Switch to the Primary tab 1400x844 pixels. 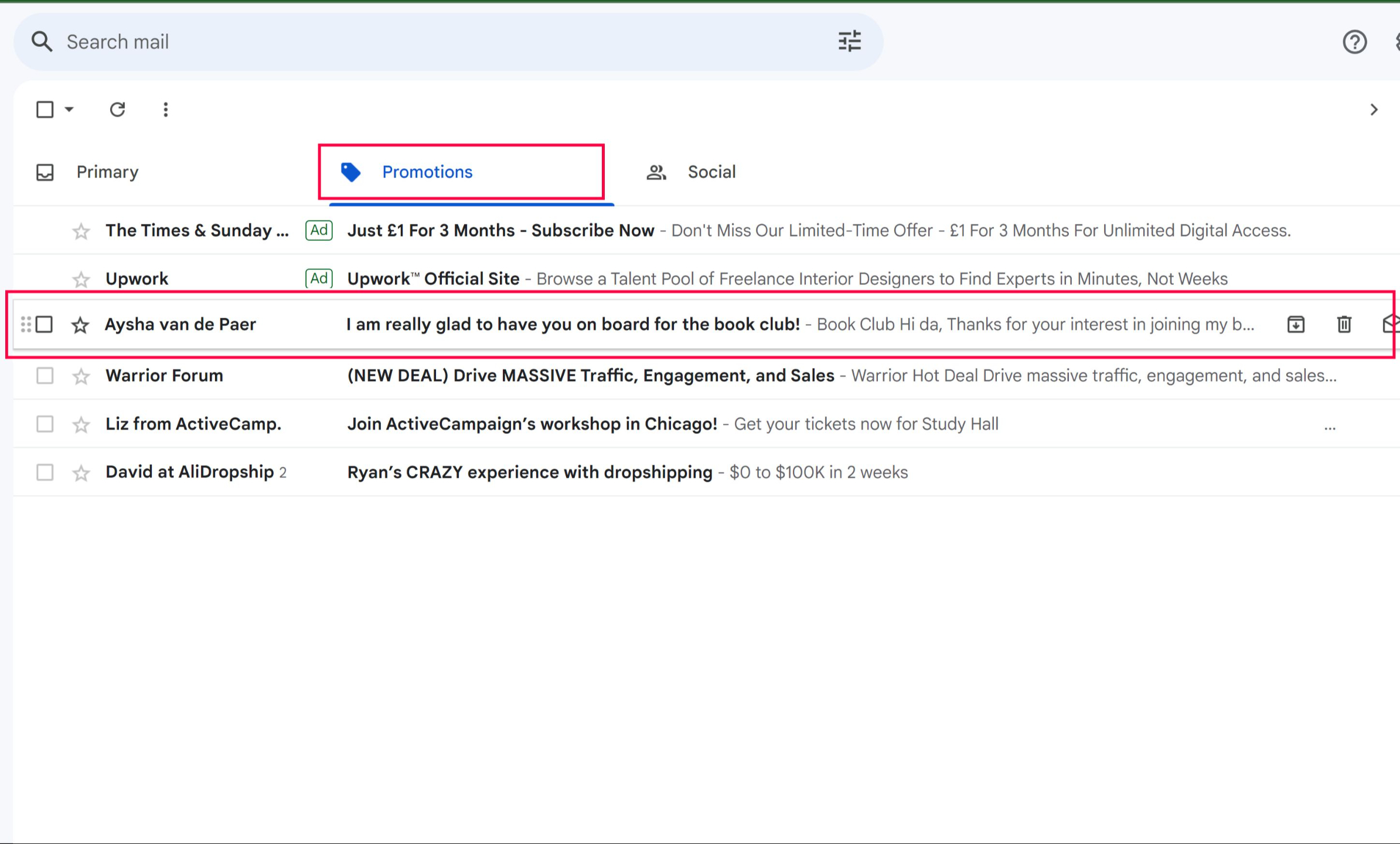[107, 172]
